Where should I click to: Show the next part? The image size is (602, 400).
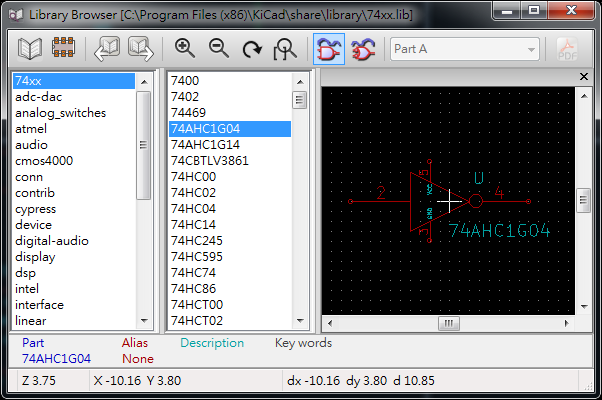click(x=140, y=49)
